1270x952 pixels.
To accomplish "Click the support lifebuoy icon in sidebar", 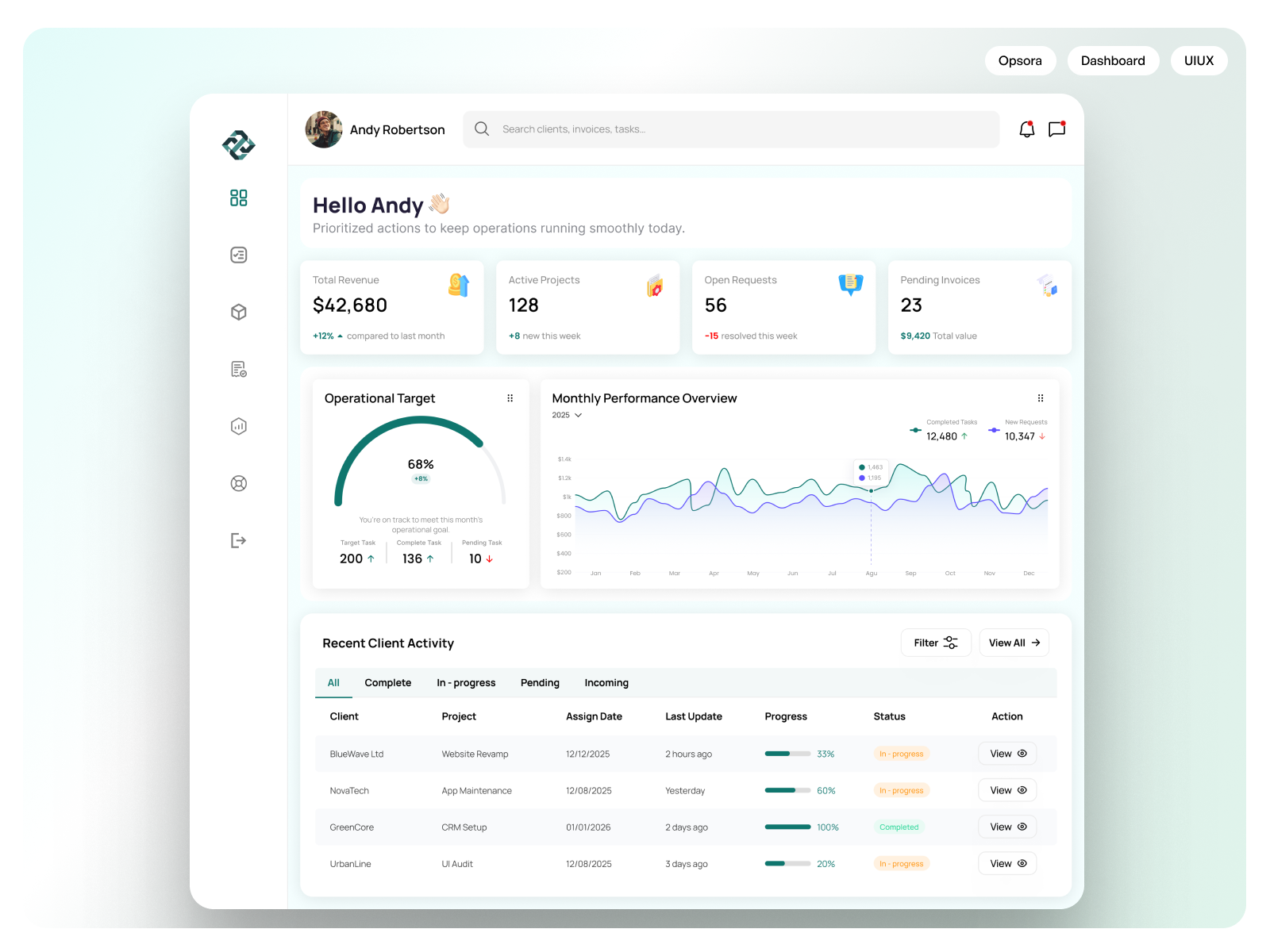I will pyautogui.click(x=238, y=483).
